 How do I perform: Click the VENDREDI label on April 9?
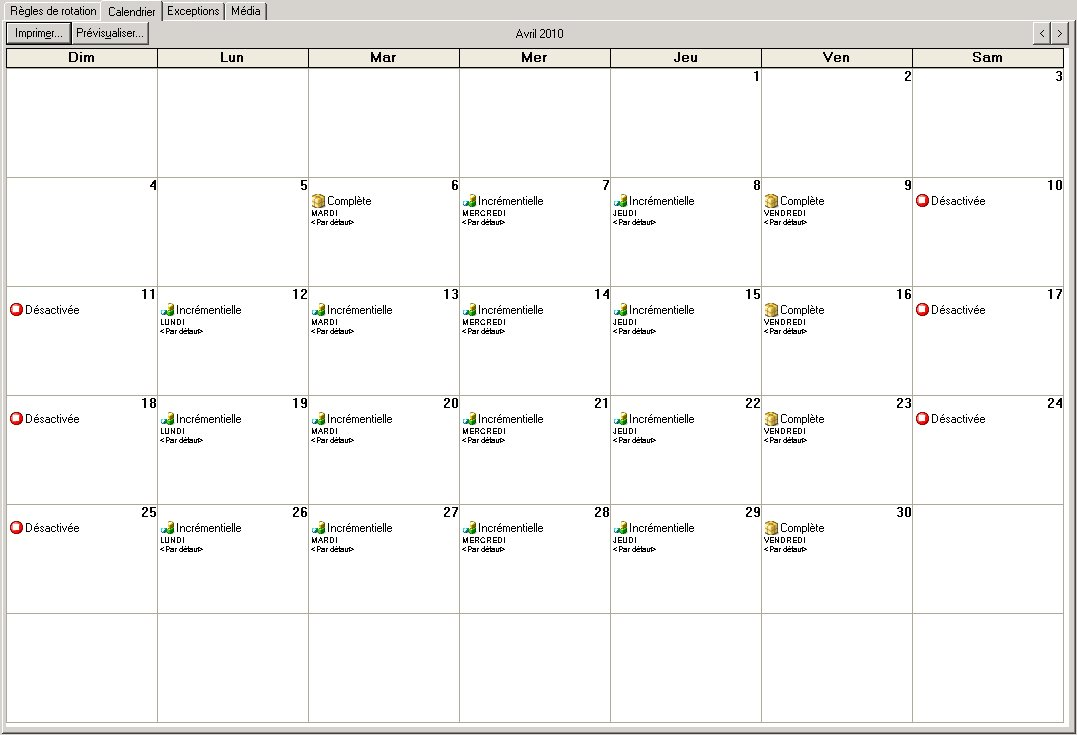tap(785, 213)
